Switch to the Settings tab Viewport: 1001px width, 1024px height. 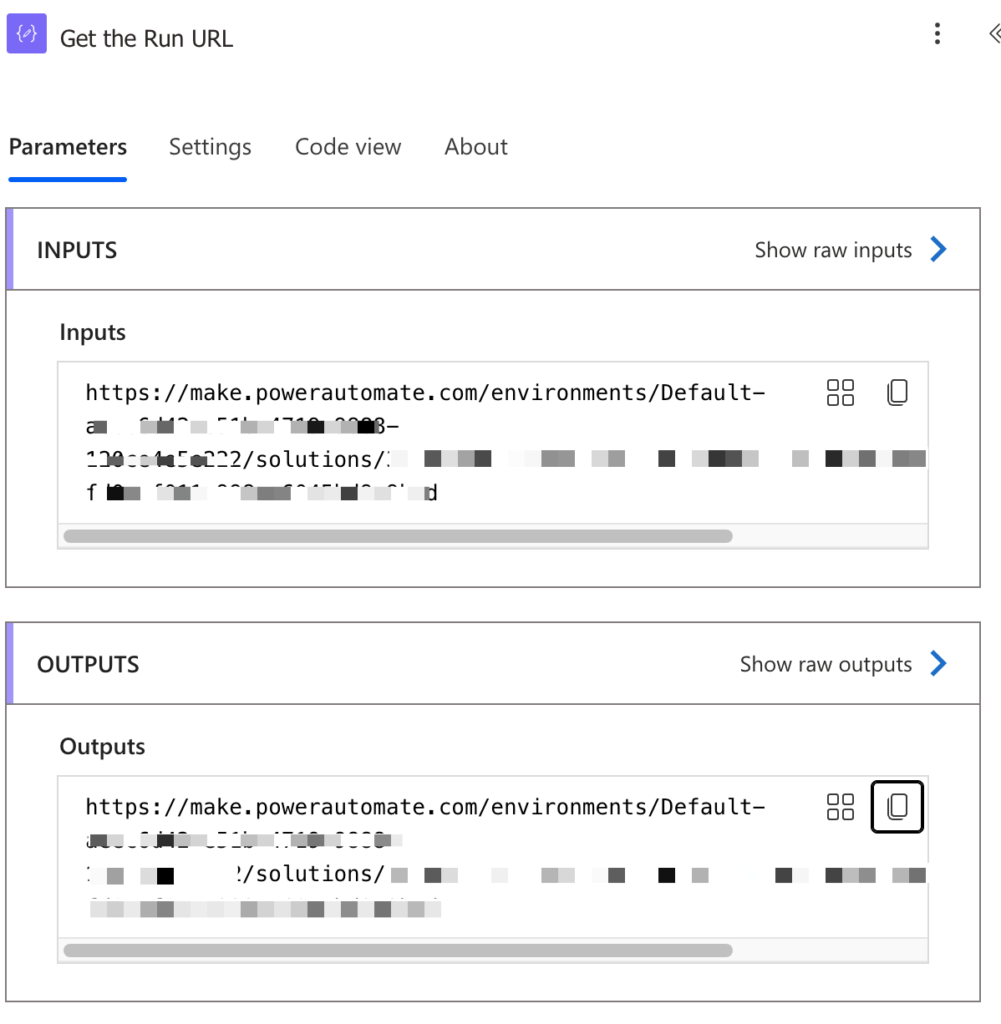[210, 147]
